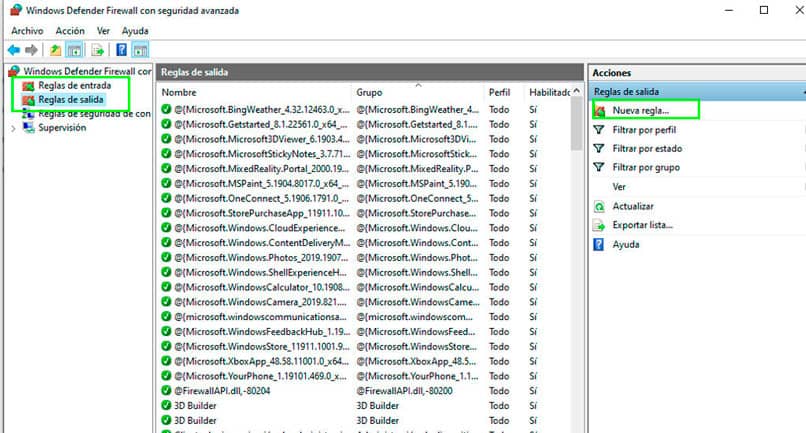The image size is (806, 433).
Task: Click green check icon of XboxApp rule
Action: pos(166,361)
